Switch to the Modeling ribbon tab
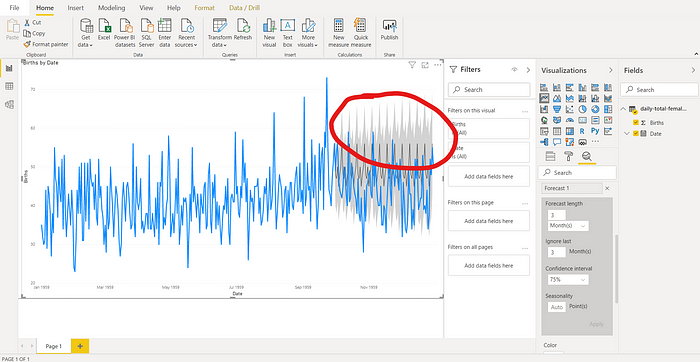This screenshot has width=700, height=362. click(x=112, y=8)
